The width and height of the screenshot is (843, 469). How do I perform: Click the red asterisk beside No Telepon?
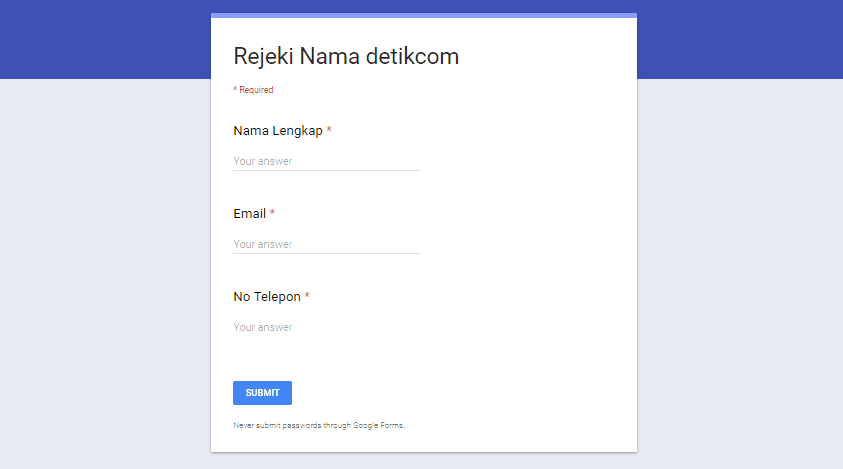click(307, 297)
